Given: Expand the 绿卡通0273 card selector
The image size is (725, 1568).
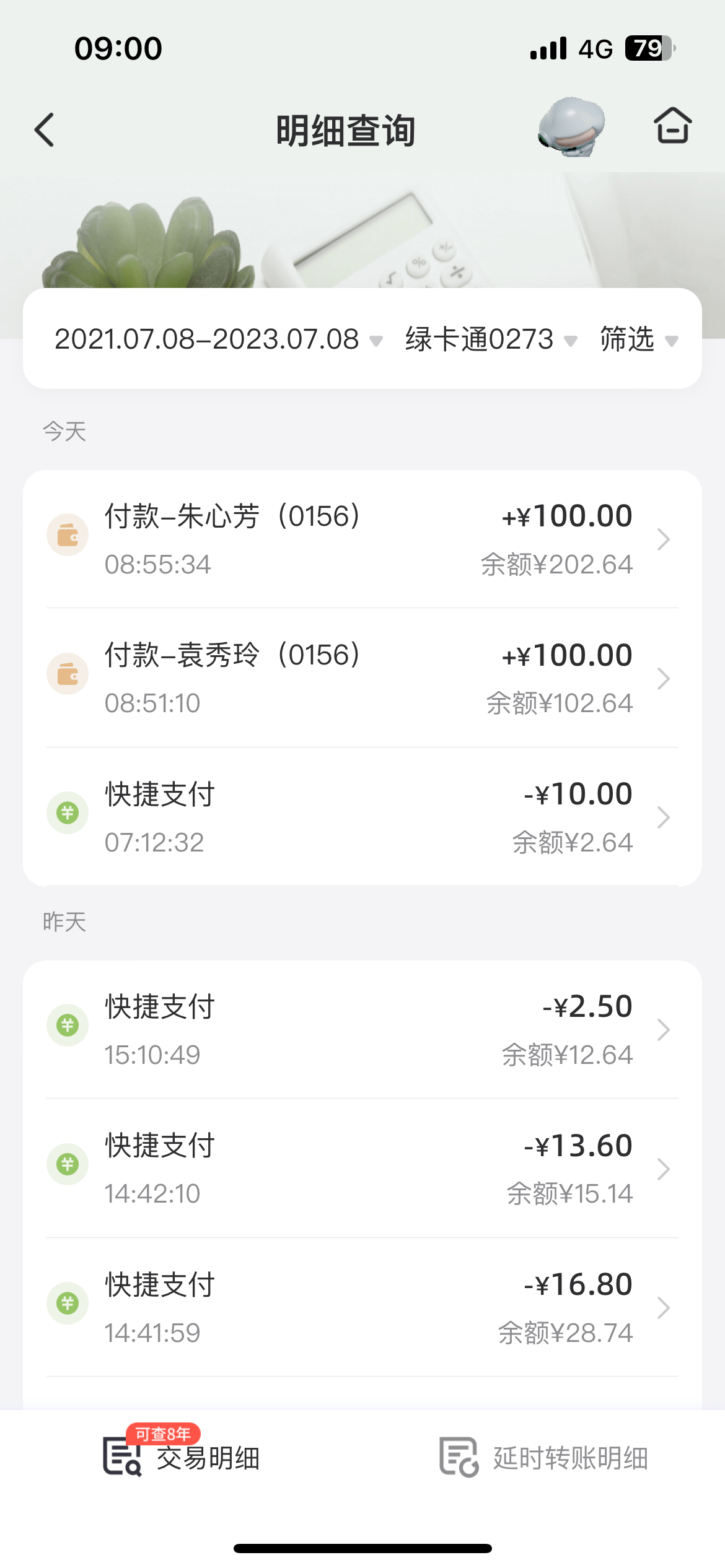Looking at the screenshot, I should coord(491,339).
